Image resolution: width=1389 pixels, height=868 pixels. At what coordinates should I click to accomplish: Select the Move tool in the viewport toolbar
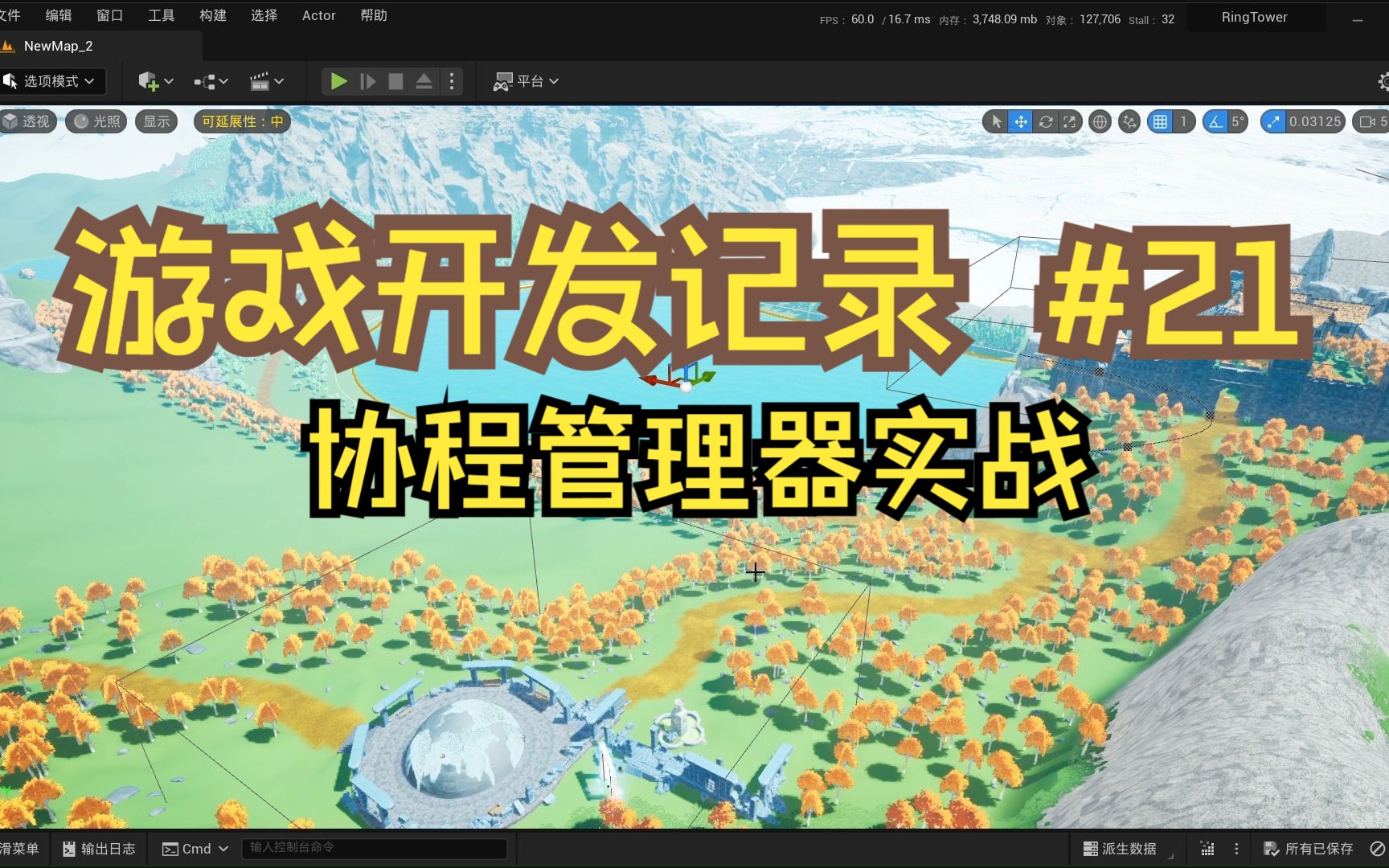[x=1021, y=121]
